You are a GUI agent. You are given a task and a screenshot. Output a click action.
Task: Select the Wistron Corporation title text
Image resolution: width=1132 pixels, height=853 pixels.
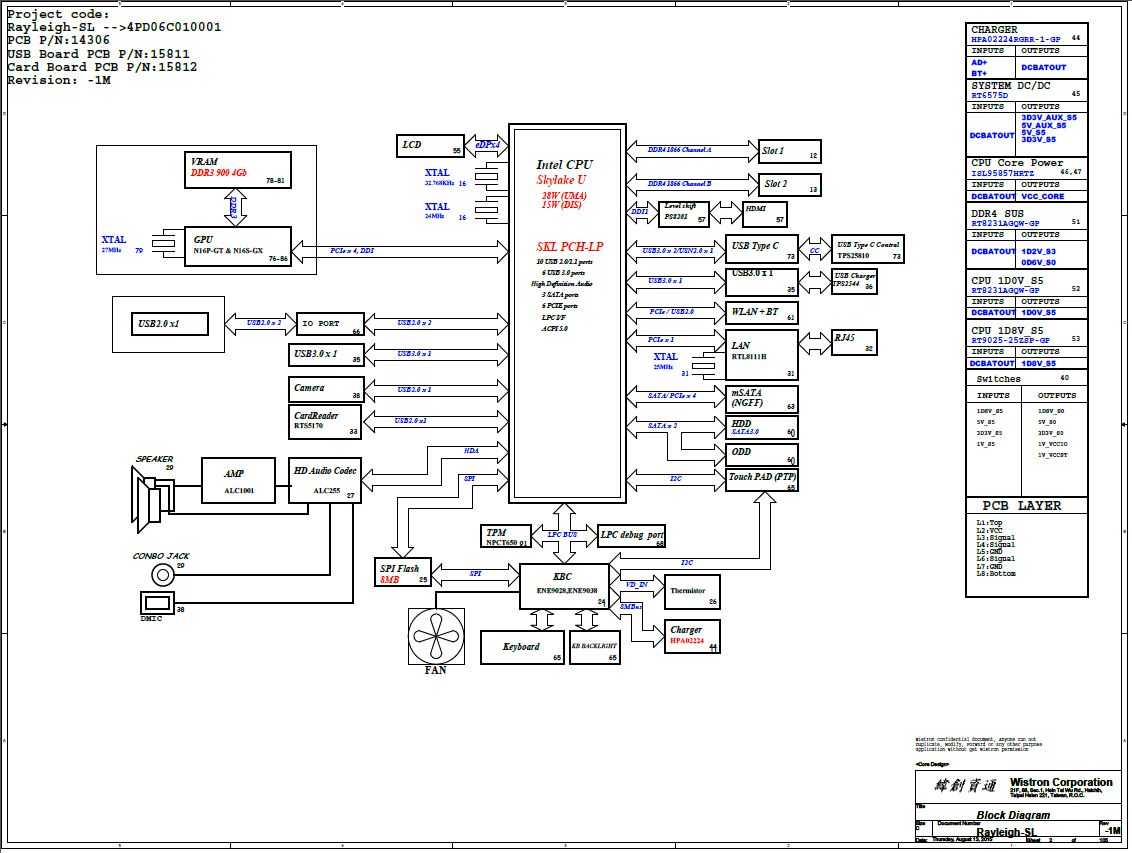(x=1061, y=782)
